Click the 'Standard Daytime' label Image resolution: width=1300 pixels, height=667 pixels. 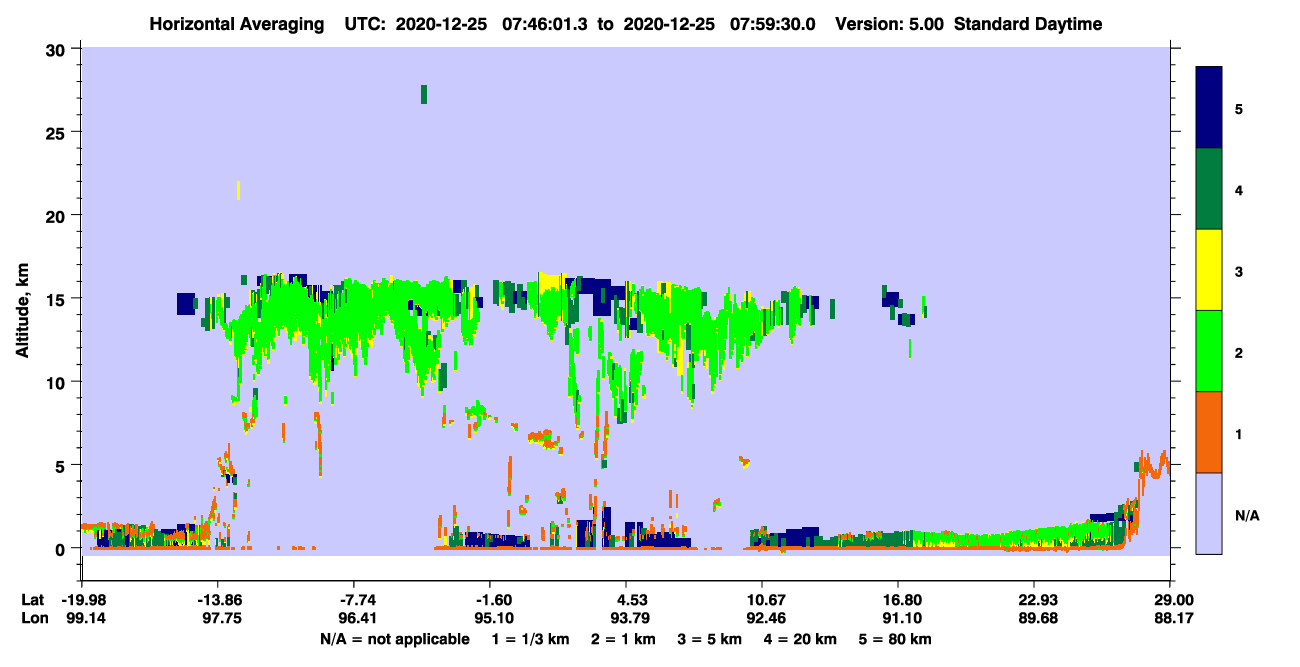(x=1028, y=24)
